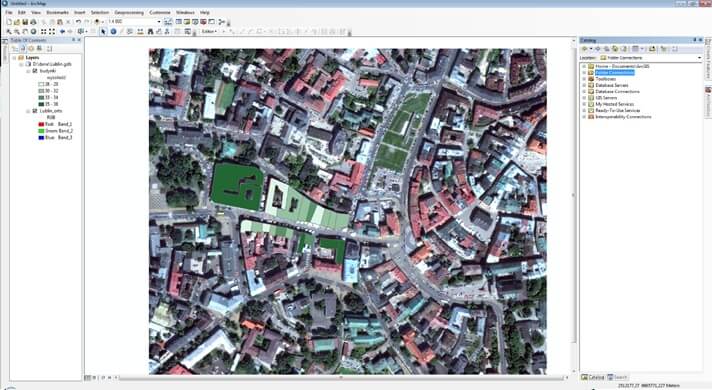Activate the Identify tool
Viewport: 712px width, 390px height.
[x=114, y=31]
